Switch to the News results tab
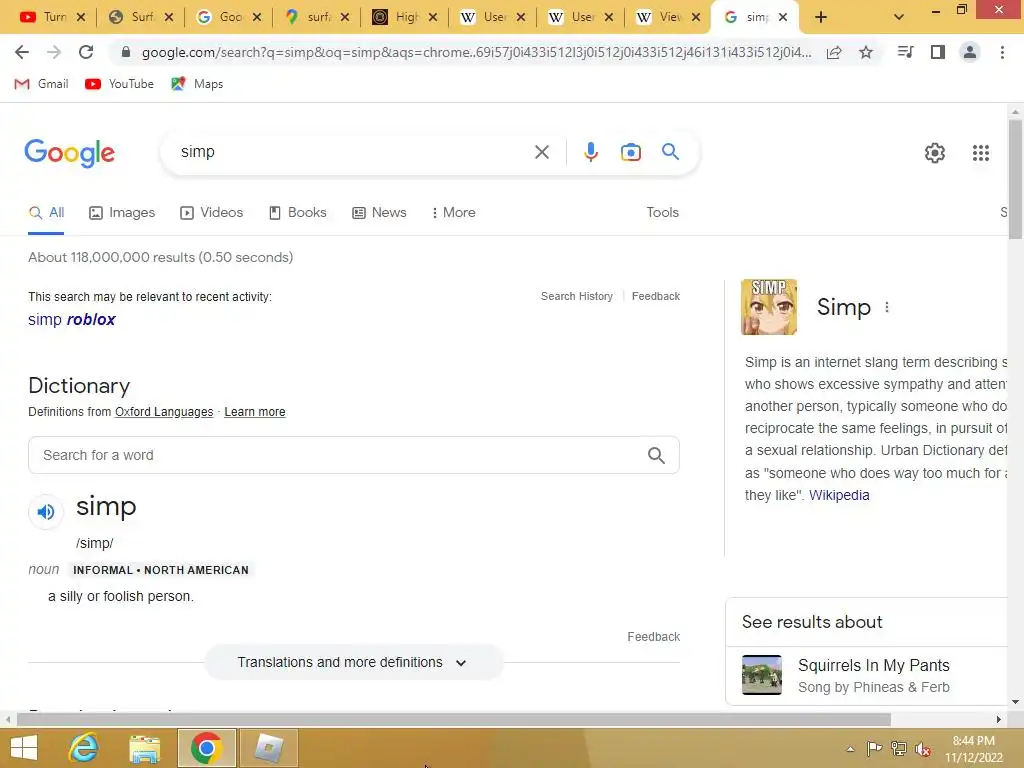 click(379, 213)
